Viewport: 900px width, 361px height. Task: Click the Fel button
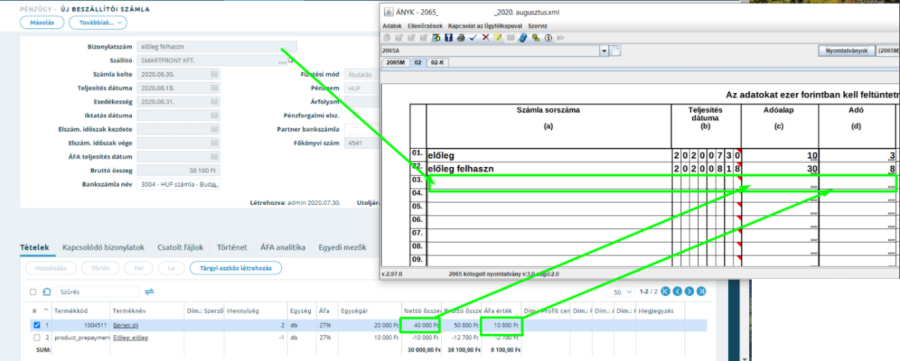tap(138, 268)
